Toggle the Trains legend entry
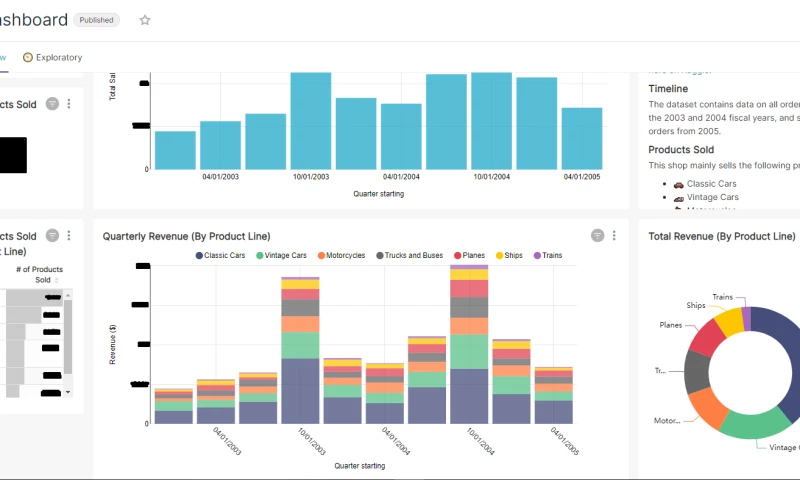This screenshot has height=480, width=800. pos(548,256)
